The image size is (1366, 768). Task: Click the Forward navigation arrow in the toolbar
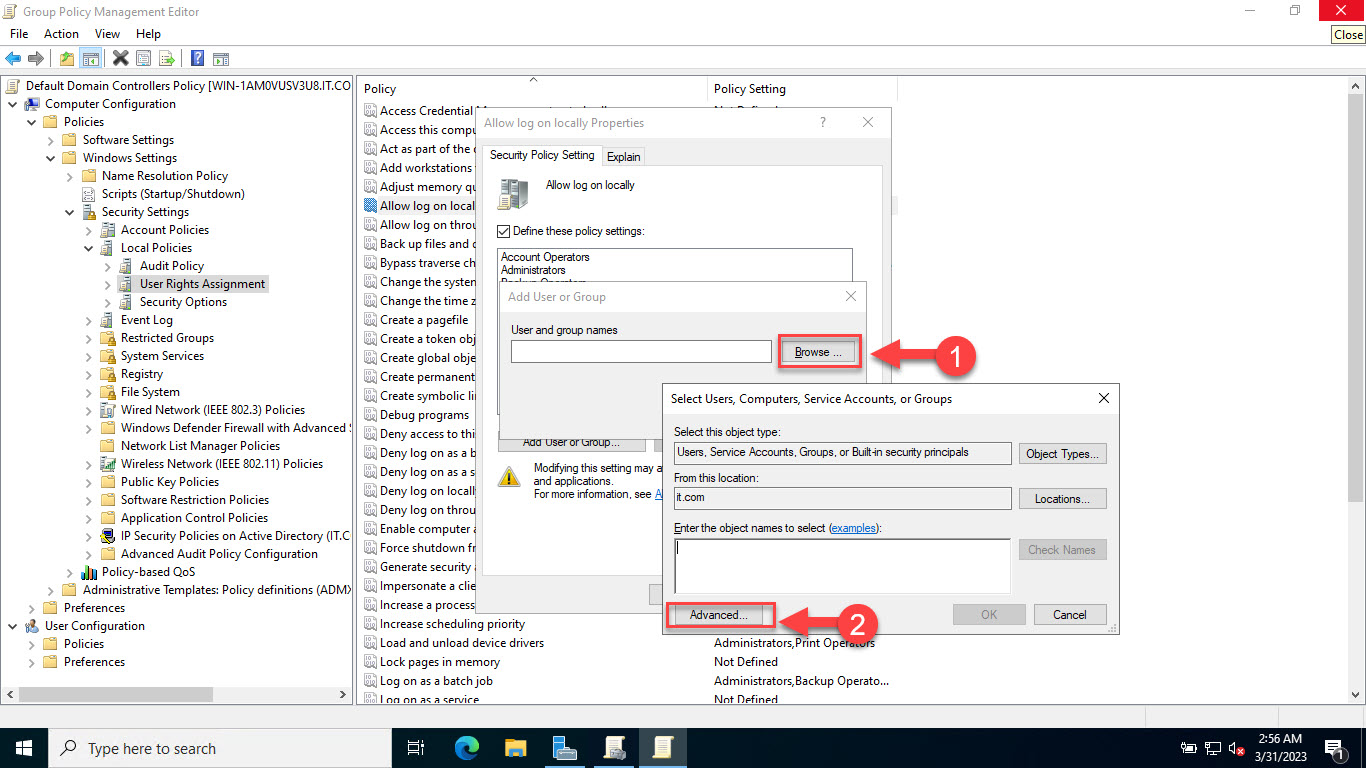(x=36, y=58)
